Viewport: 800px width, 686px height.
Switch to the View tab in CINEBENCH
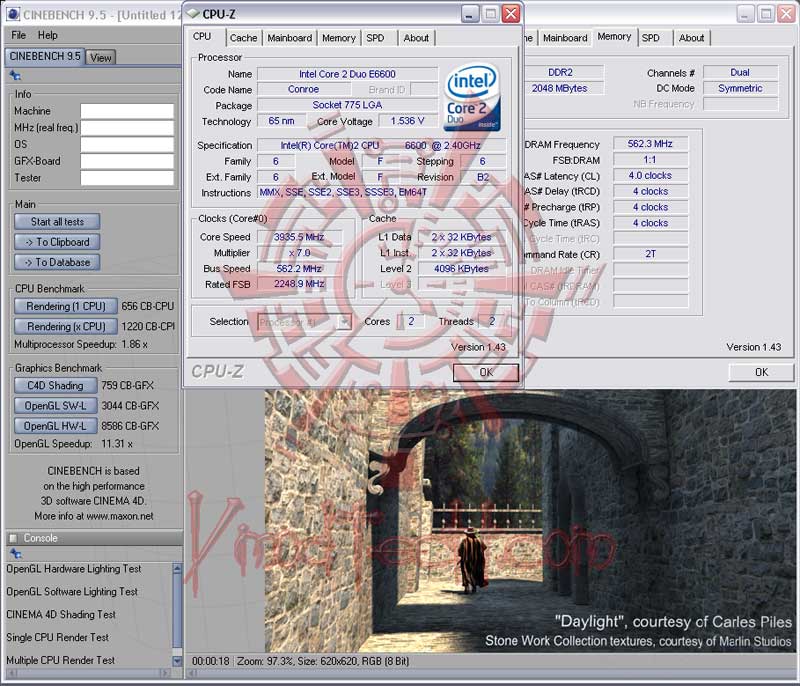click(101, 58)
